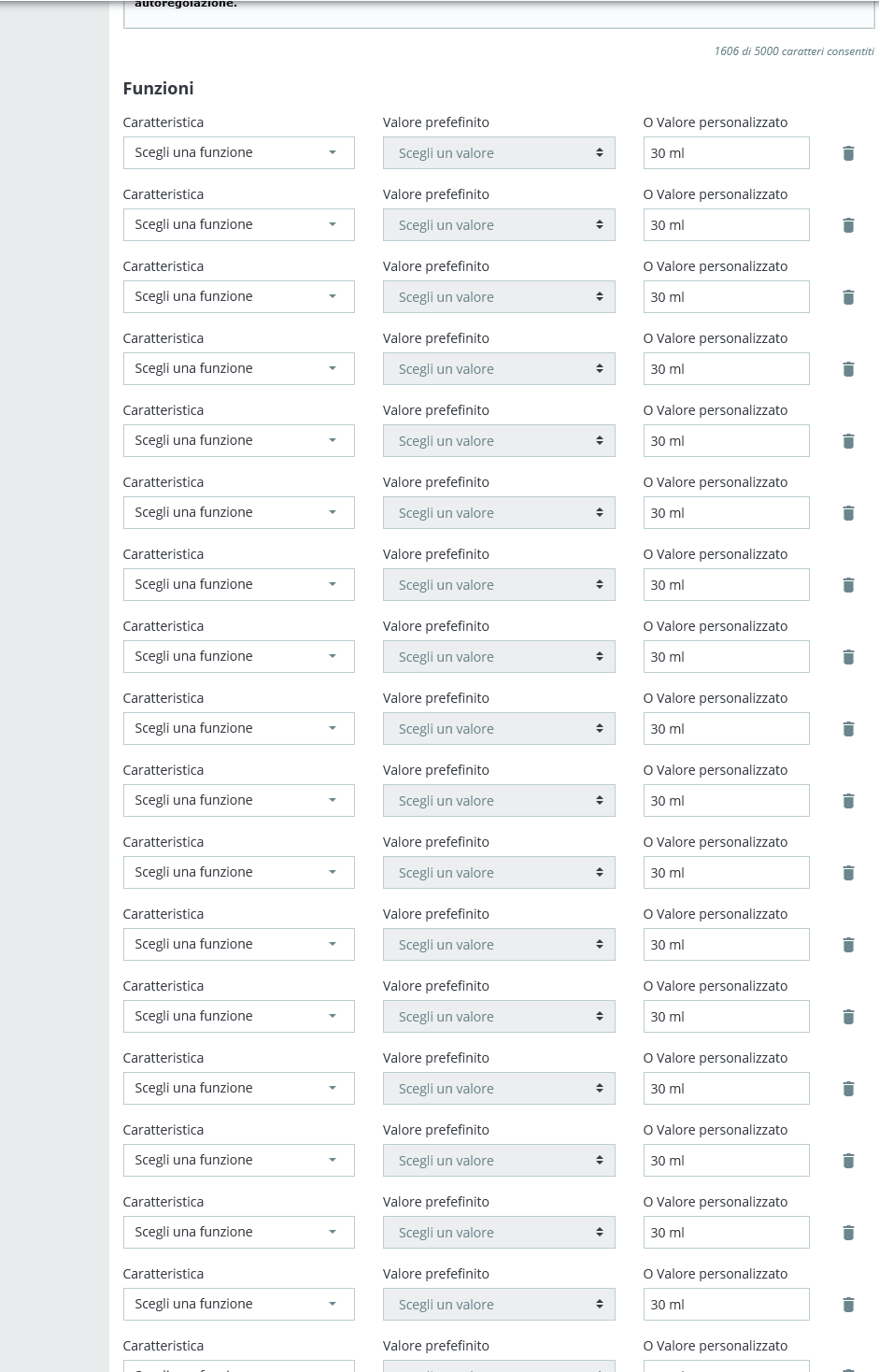Click trash icon in seventeenth function row
Viewport: 879px width, 1372px height.
[848, 1305]
